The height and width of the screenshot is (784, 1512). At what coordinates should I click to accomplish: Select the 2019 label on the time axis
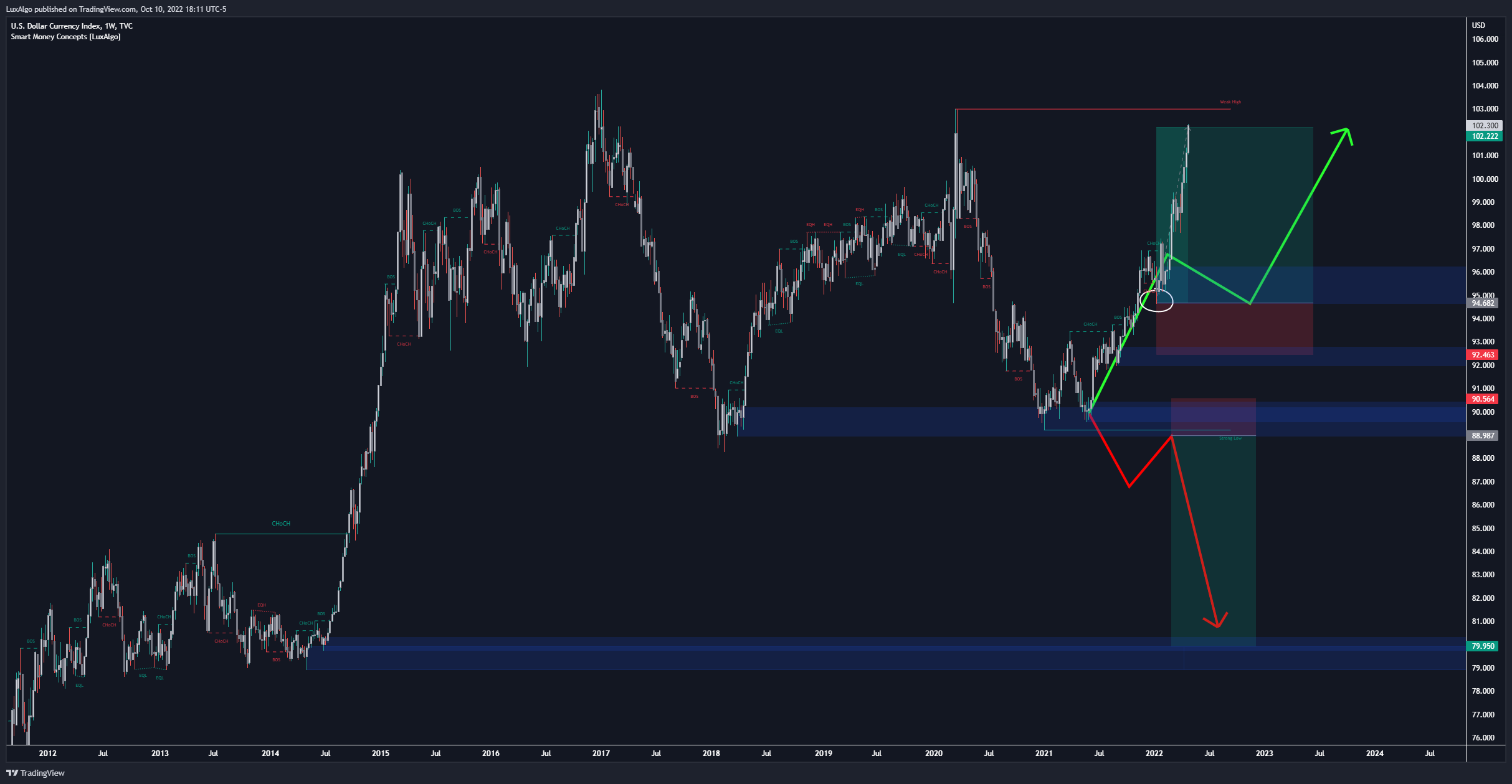pyautogui.click(x=824, y=753)
